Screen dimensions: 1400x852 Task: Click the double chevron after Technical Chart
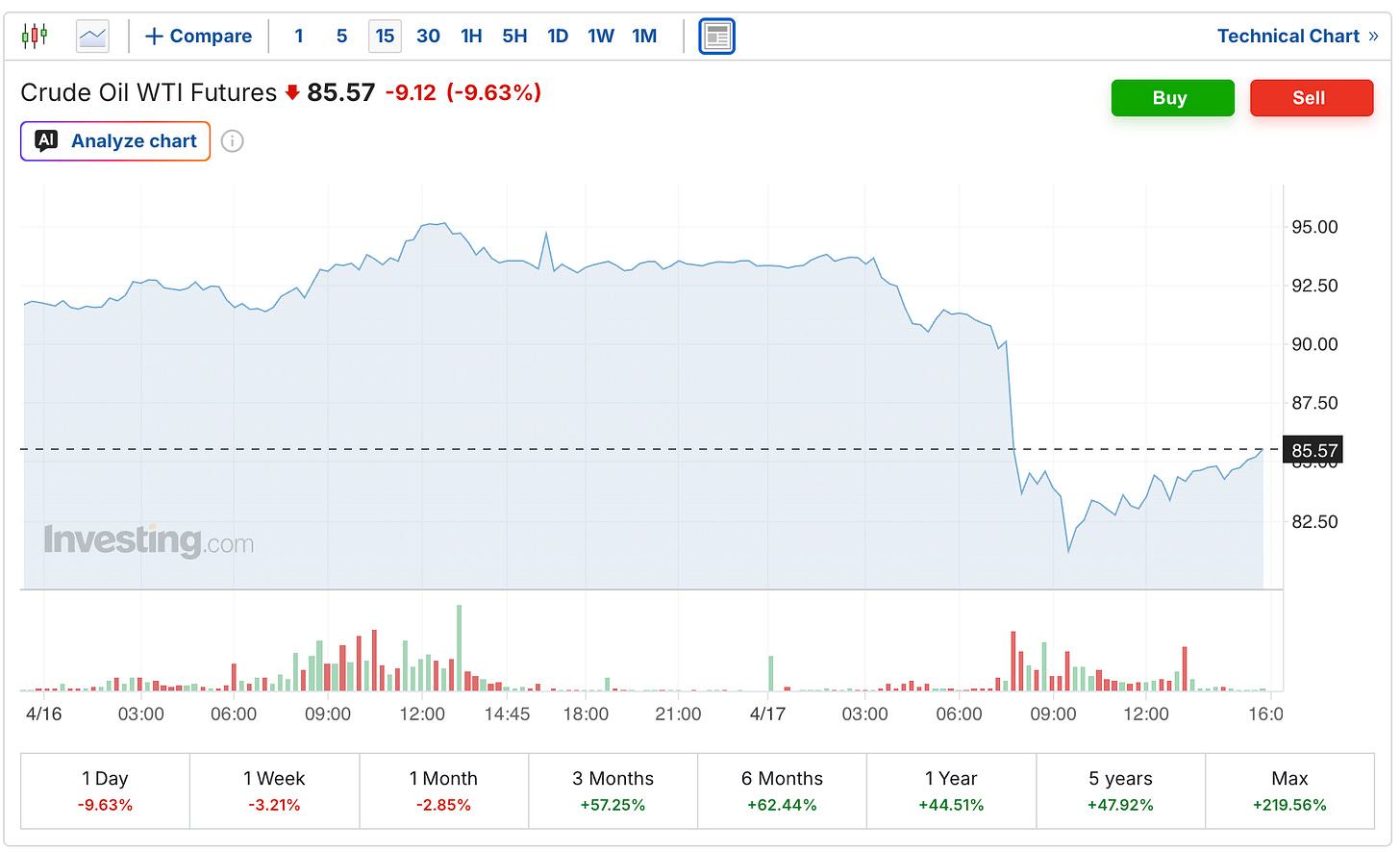tap(1373, 37)
